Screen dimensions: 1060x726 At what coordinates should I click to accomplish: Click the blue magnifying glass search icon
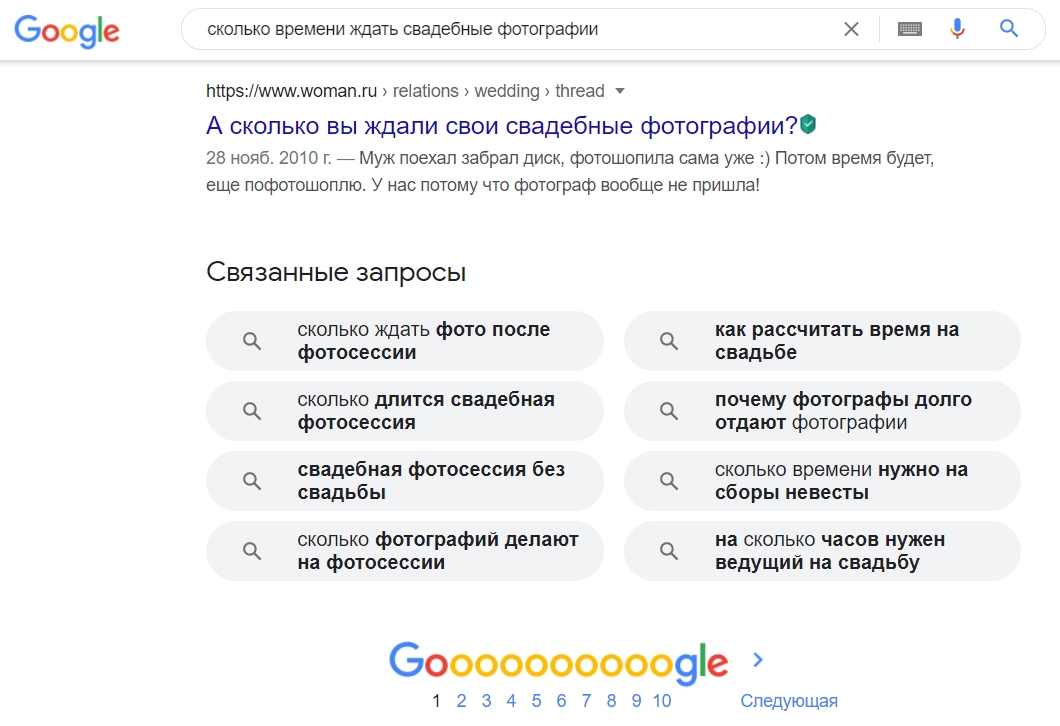point(1008,28)
